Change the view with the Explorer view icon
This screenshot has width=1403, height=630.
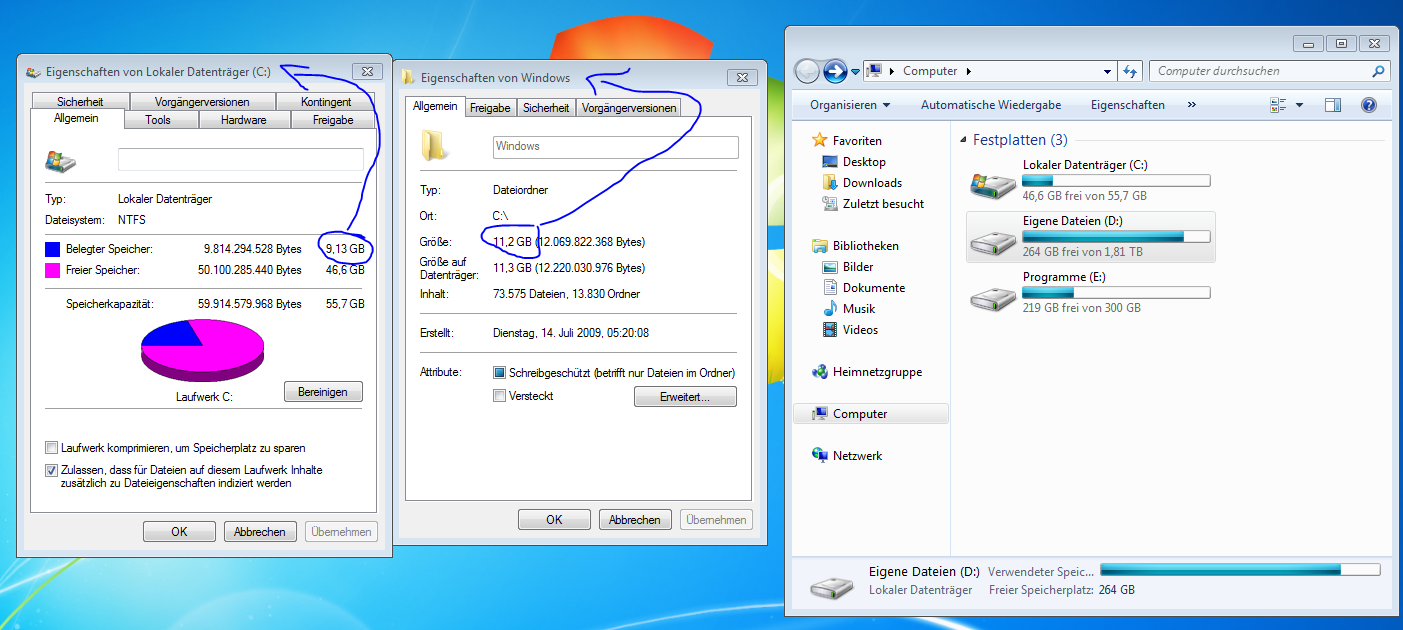1278,105
